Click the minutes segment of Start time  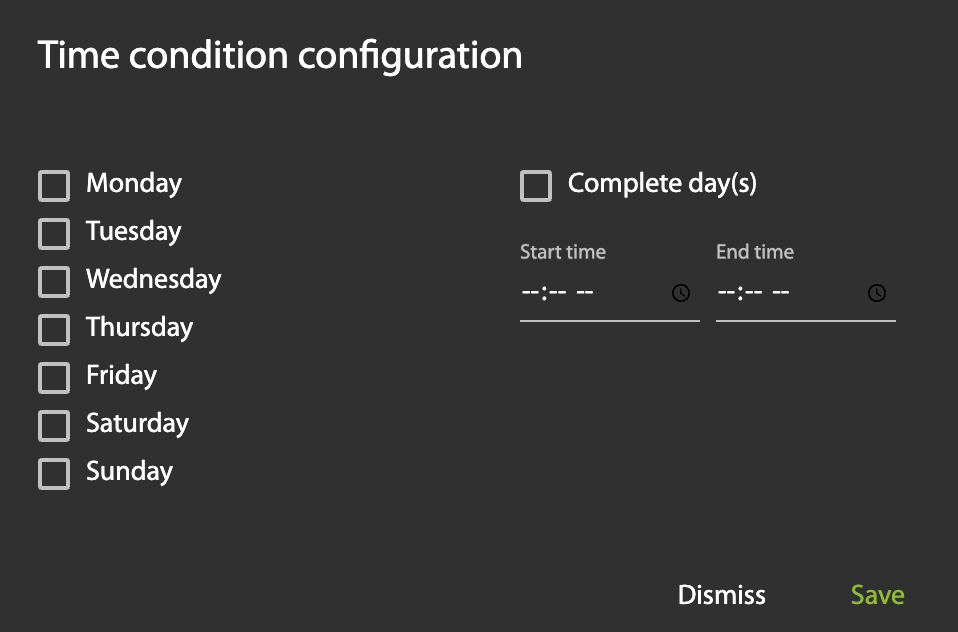tap(558, 293)
